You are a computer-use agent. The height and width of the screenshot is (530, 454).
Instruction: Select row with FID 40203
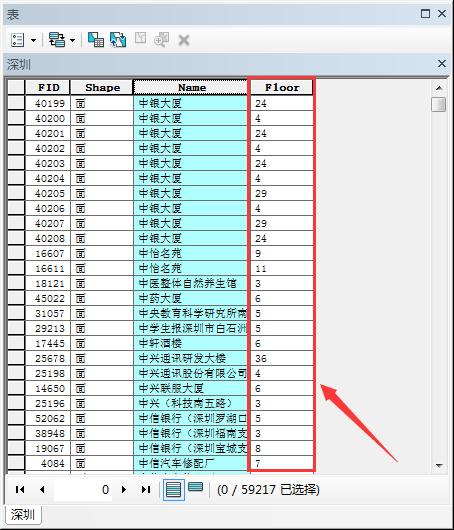coord(16,163)
